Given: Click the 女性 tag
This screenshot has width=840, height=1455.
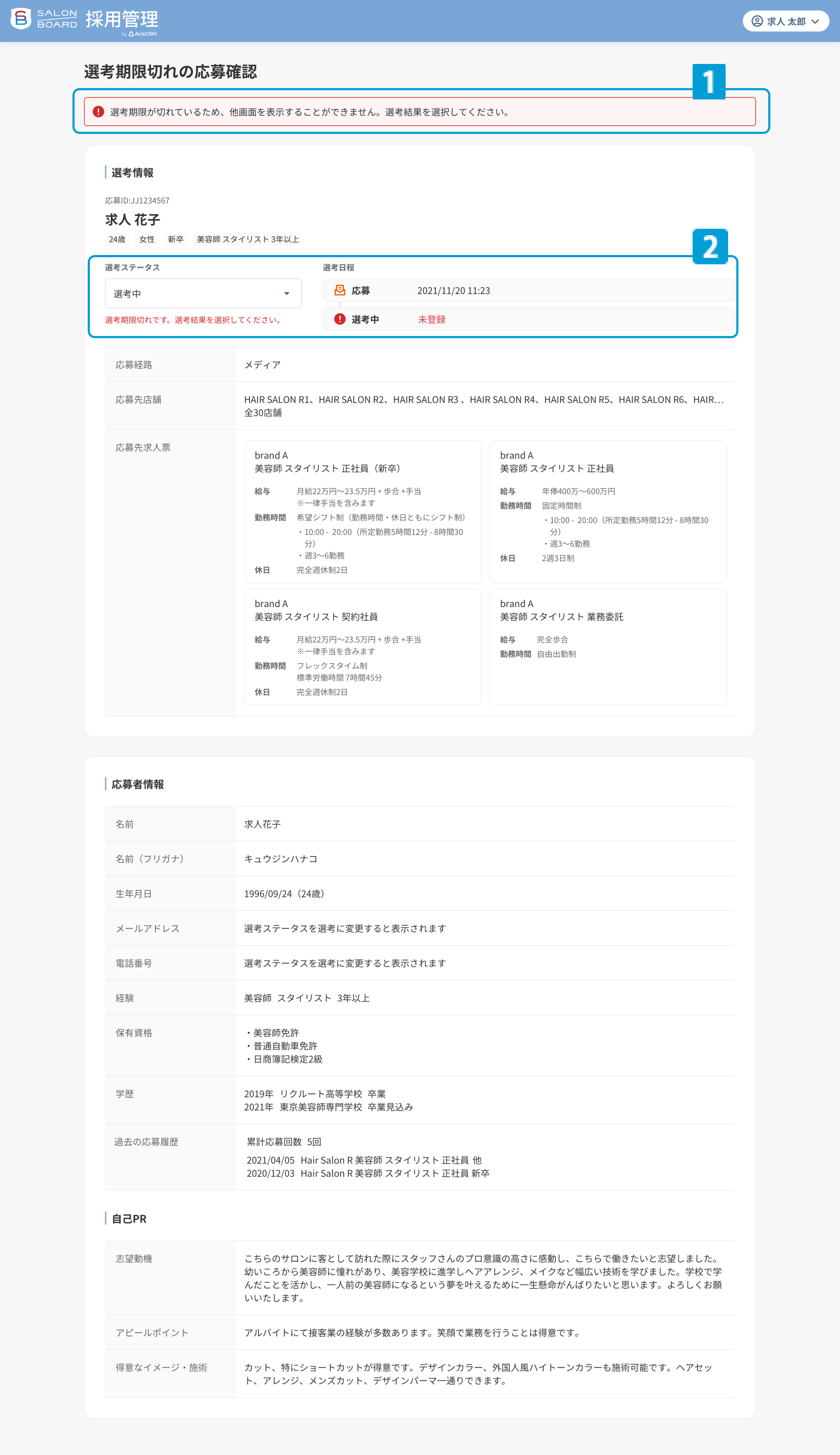Looking at the screenshot, I should 147,239.
